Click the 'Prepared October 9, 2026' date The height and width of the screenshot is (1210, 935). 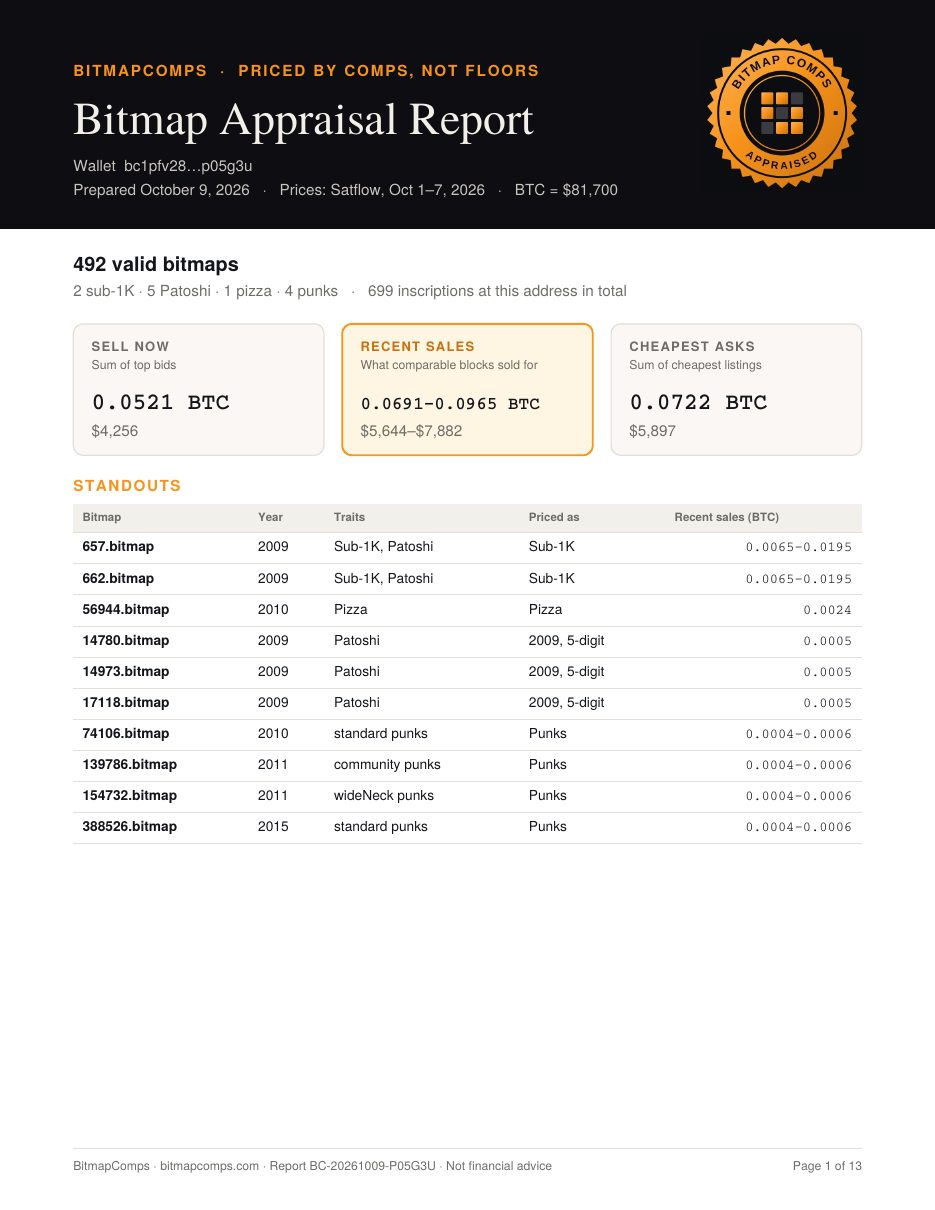161,189
